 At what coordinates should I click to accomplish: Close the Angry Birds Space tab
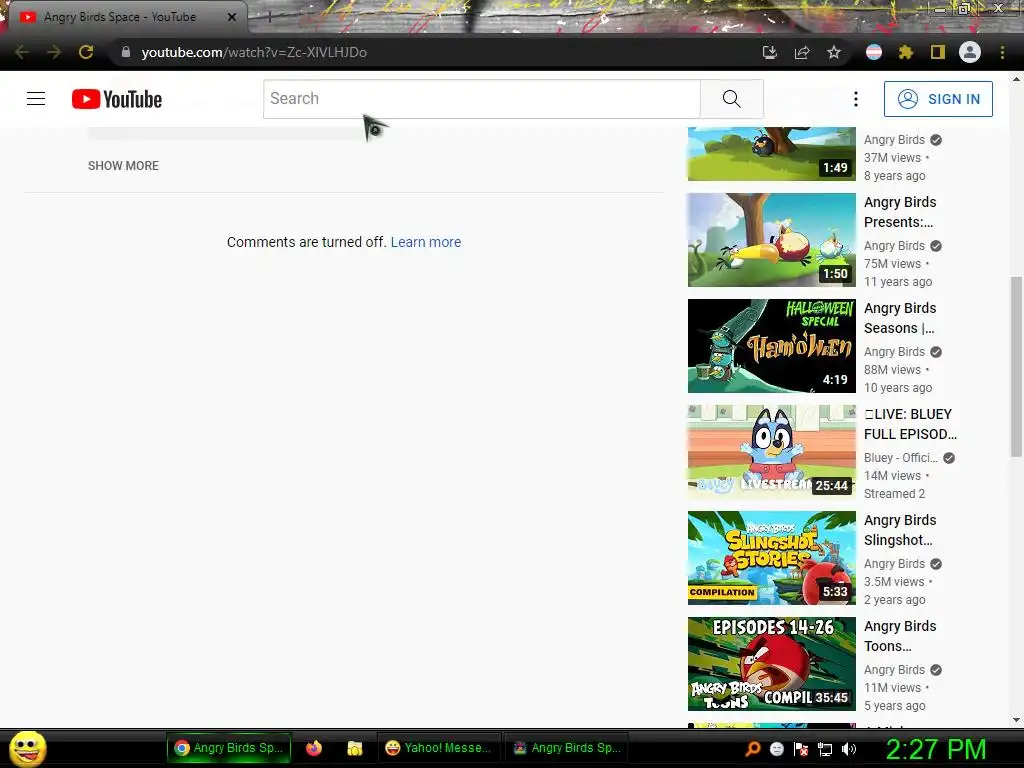tap(232, 17)
